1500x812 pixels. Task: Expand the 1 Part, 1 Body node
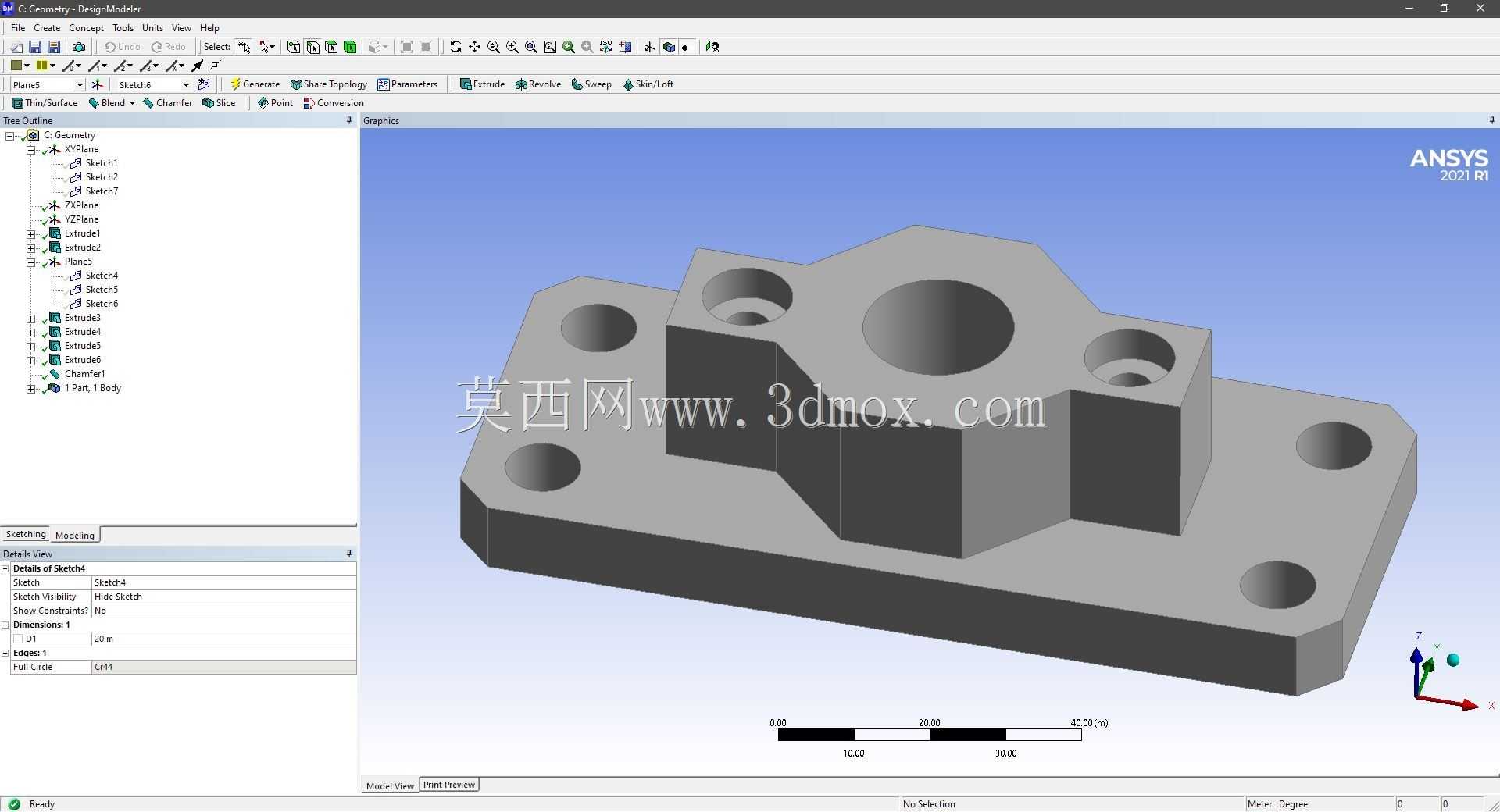[x=31, y=388]
